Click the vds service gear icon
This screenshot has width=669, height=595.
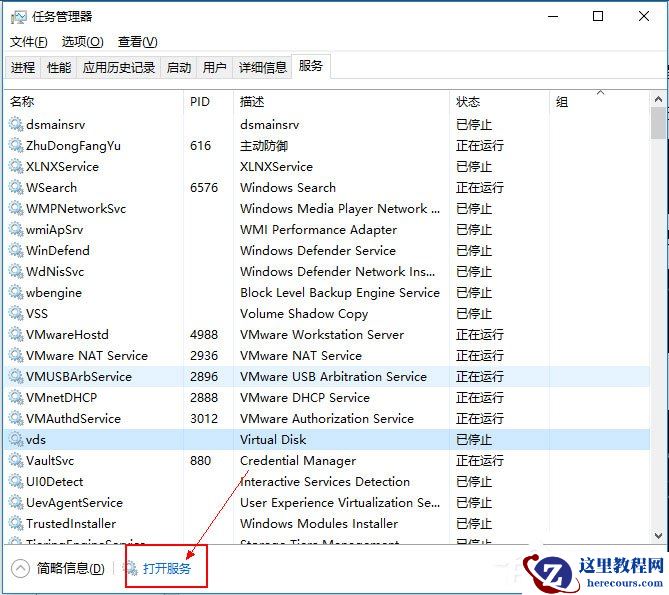16,439
